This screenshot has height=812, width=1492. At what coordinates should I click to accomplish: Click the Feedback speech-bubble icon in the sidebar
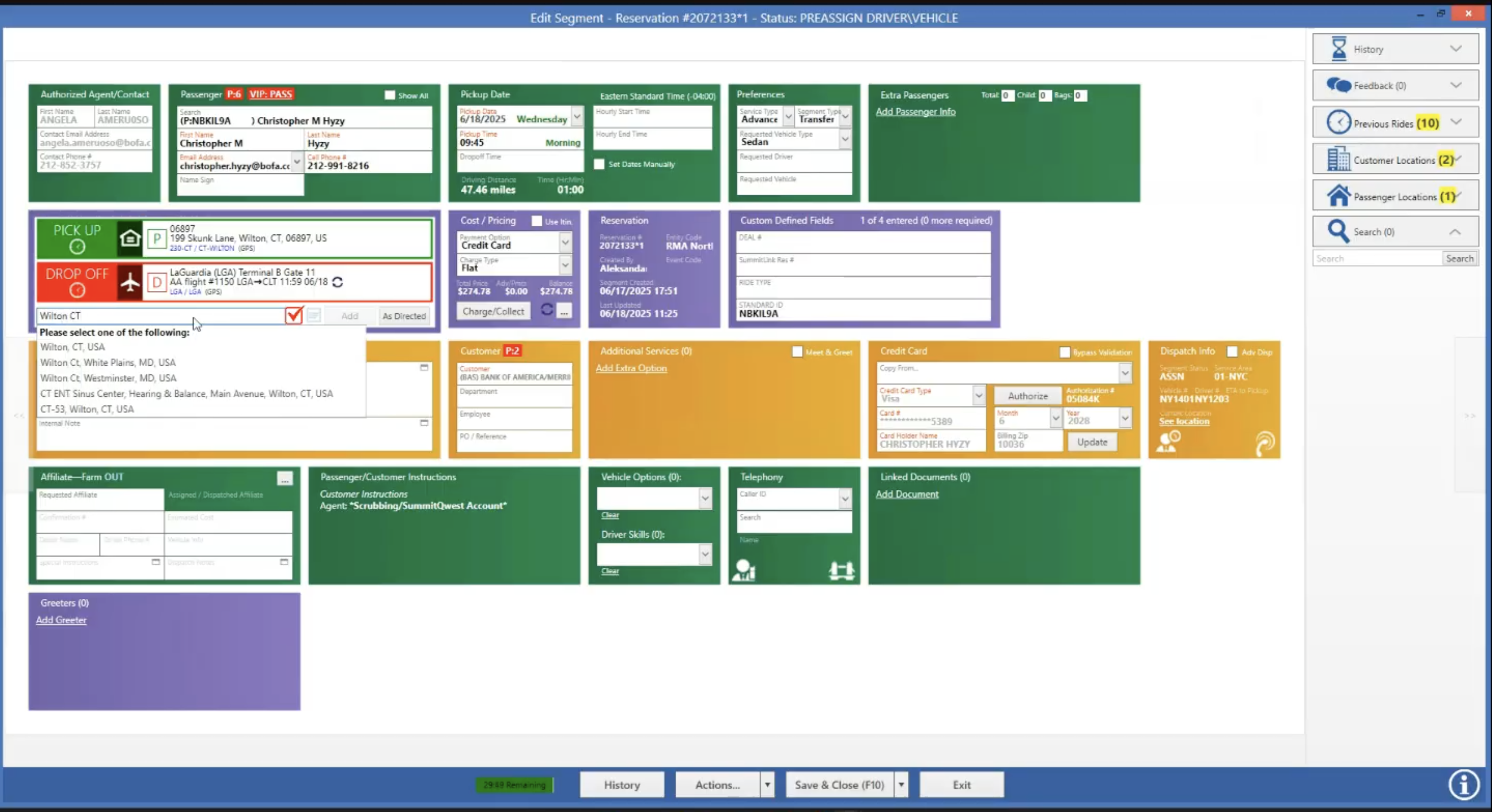tap(1339, 85)
